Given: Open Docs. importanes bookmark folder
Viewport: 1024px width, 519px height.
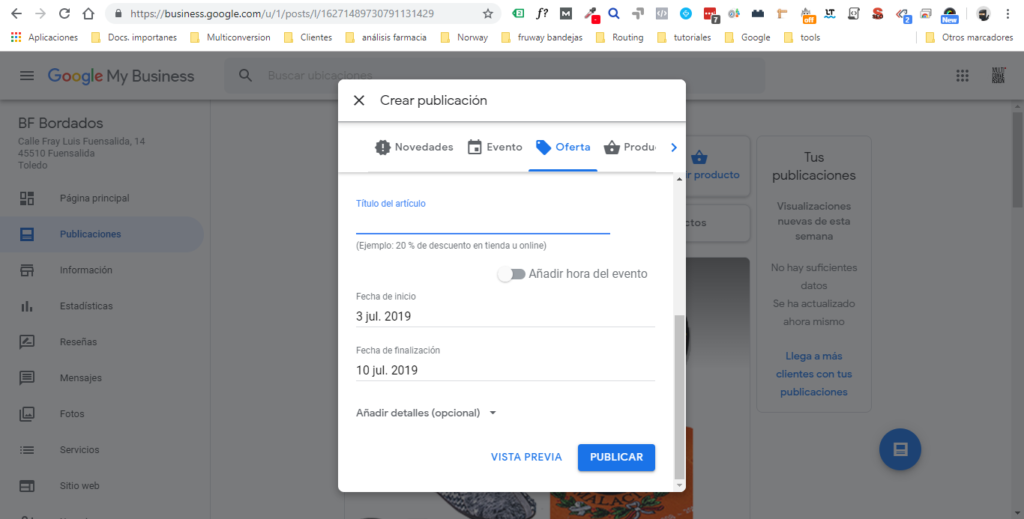Looking at the screenshot, I should [x=134, y=38].
